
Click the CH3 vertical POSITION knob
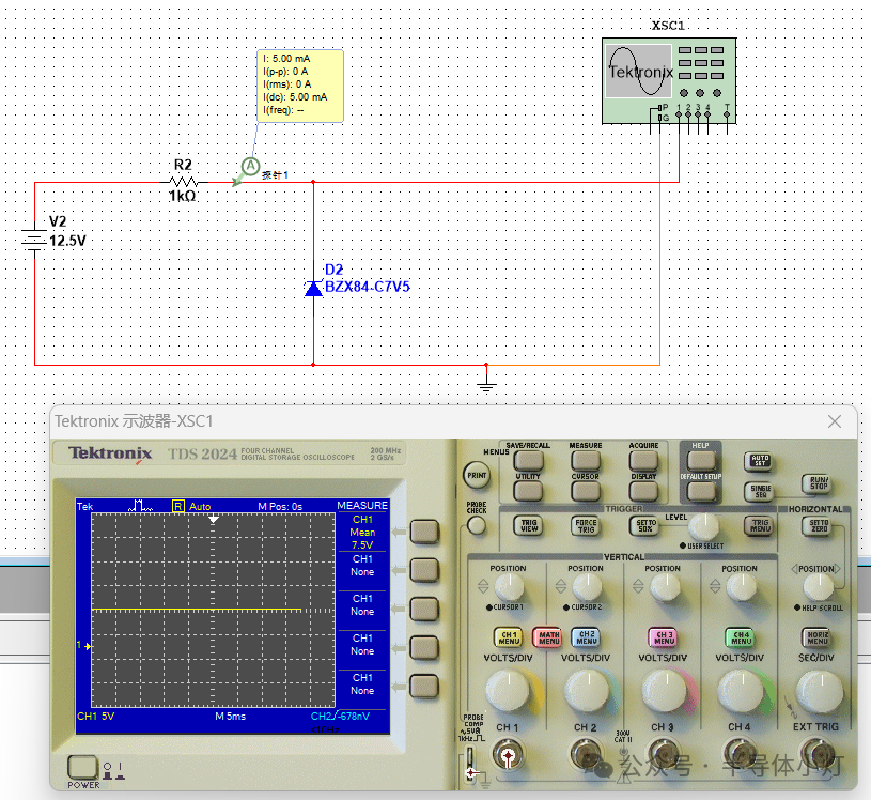pos(664,587)
